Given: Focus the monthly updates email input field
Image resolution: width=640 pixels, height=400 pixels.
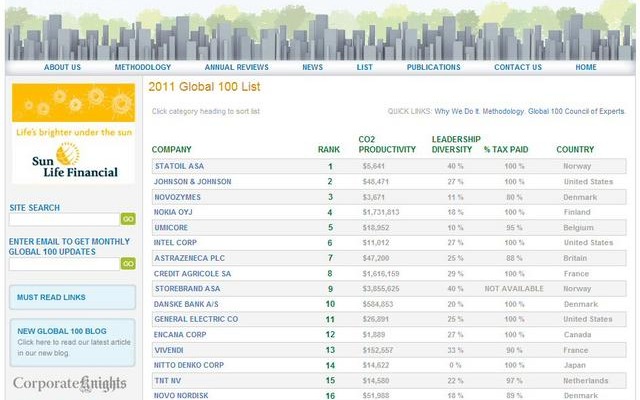Looking at the screenshot, I should tap(64, 264).
